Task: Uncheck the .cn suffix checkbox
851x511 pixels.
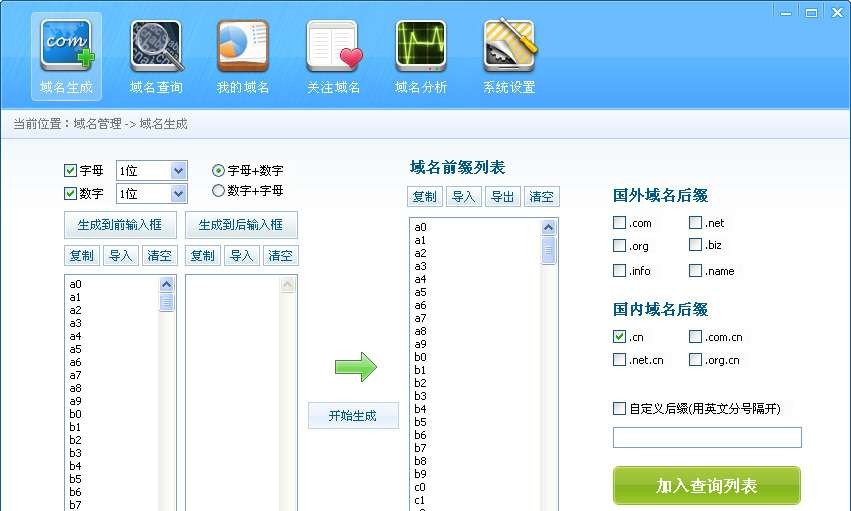Action: pos(619,336)
